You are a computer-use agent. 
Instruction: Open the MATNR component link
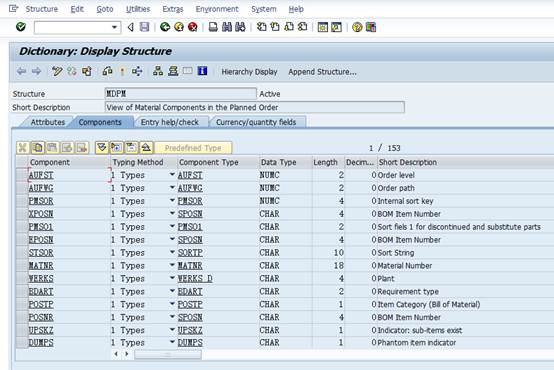pyautogui.click(x=41, y=266)
